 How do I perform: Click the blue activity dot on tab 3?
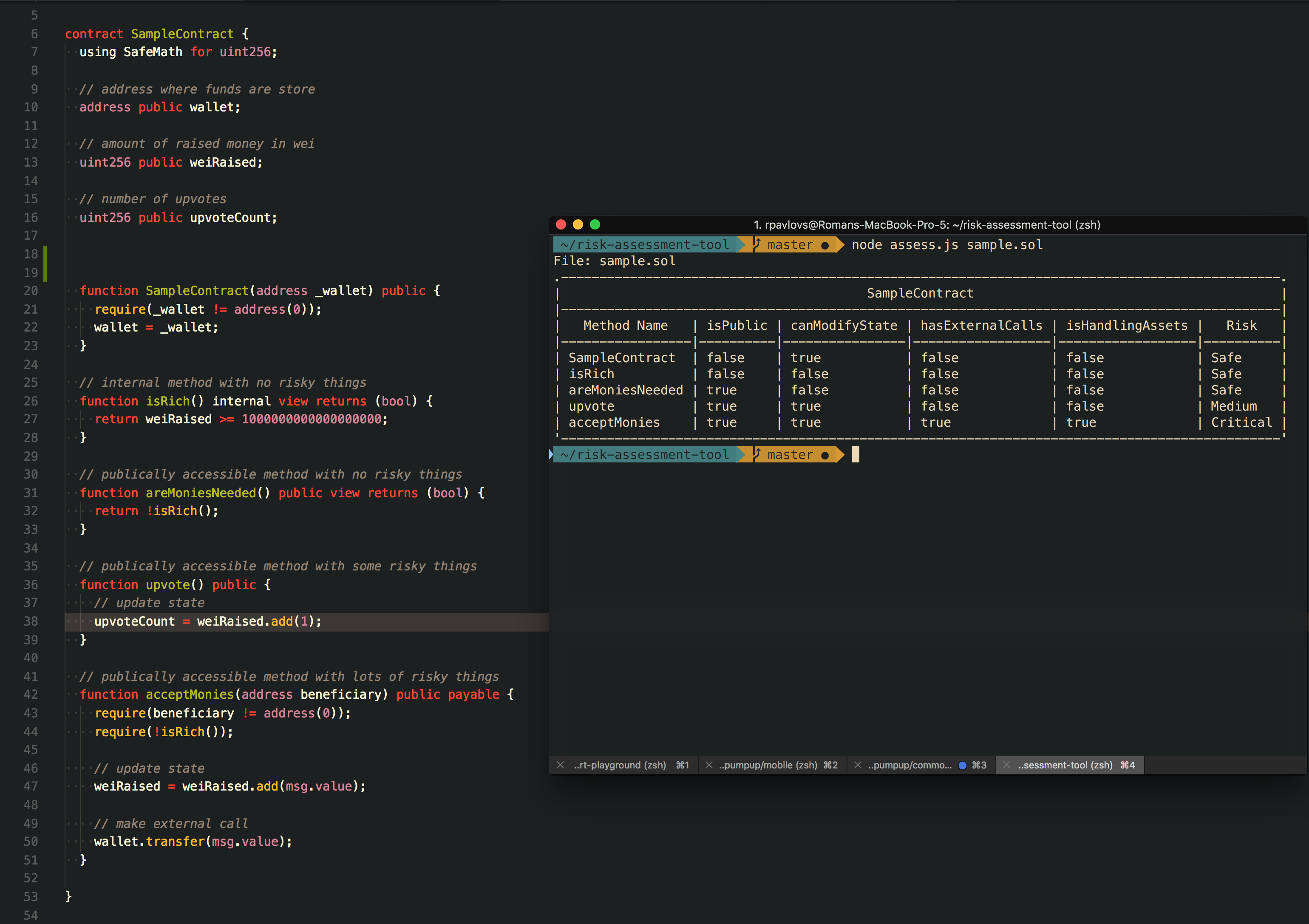[x=962, y=765]
